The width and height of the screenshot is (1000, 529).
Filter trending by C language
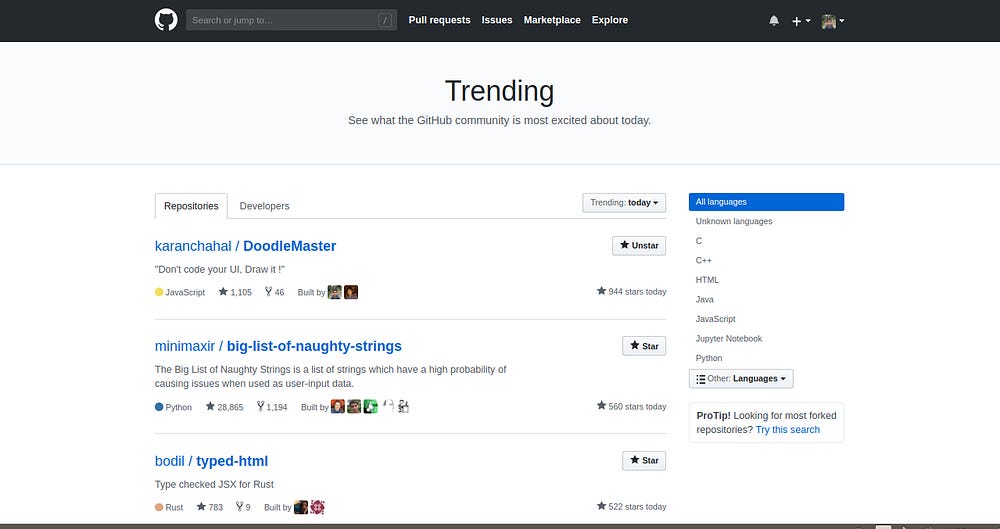click(699, 241)
